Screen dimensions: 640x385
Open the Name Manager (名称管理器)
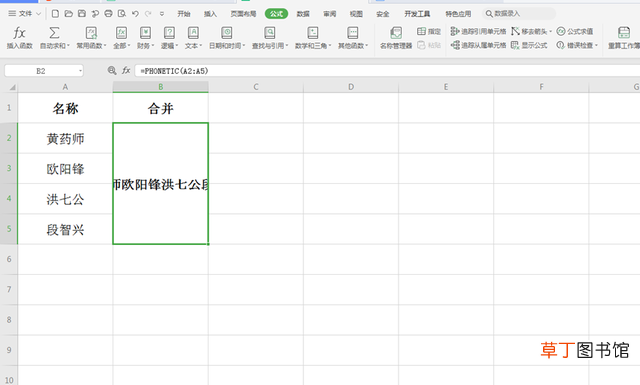tap(396, 38)
